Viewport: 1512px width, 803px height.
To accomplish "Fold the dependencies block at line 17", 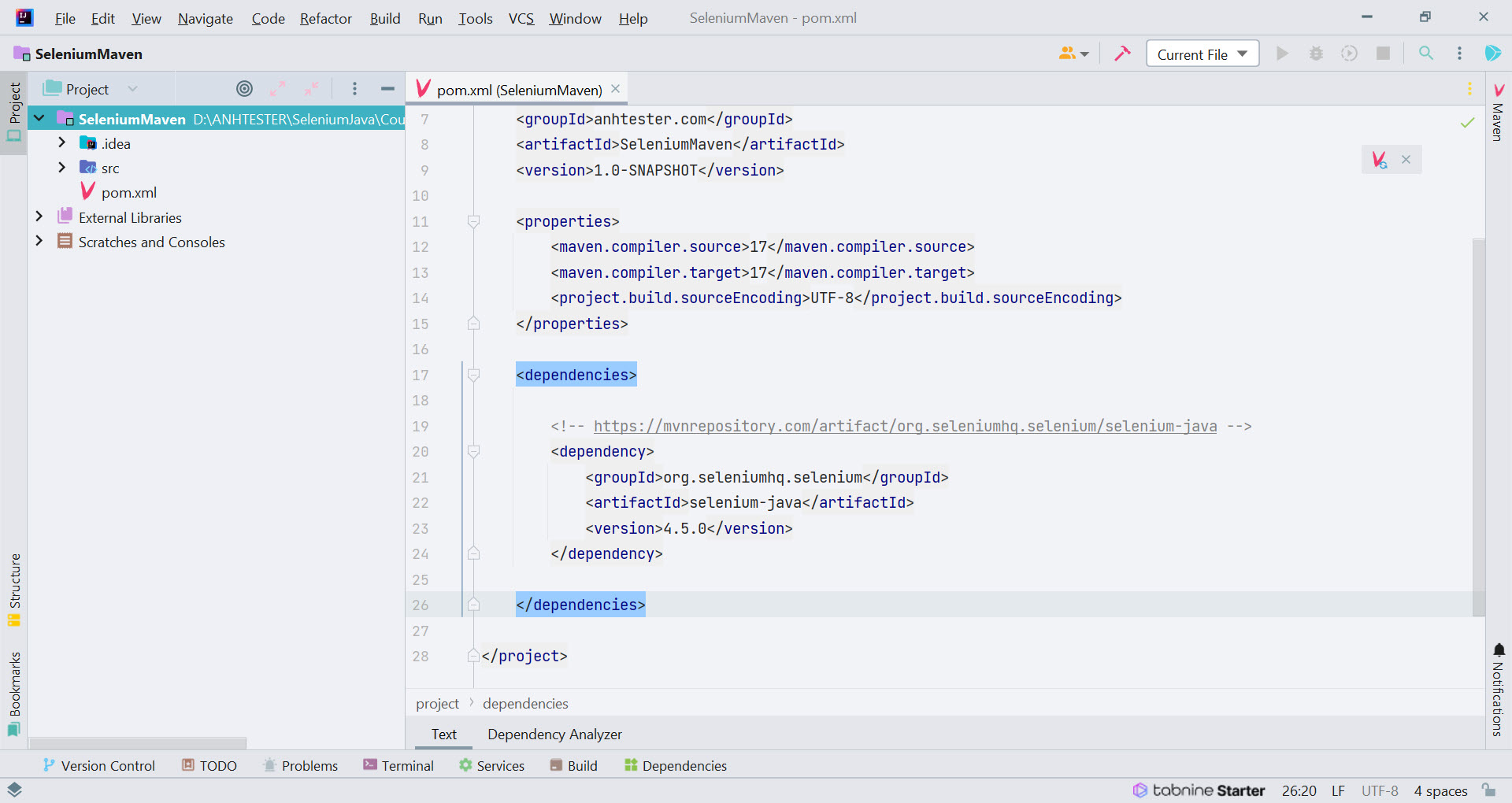I will pos(473,376).
